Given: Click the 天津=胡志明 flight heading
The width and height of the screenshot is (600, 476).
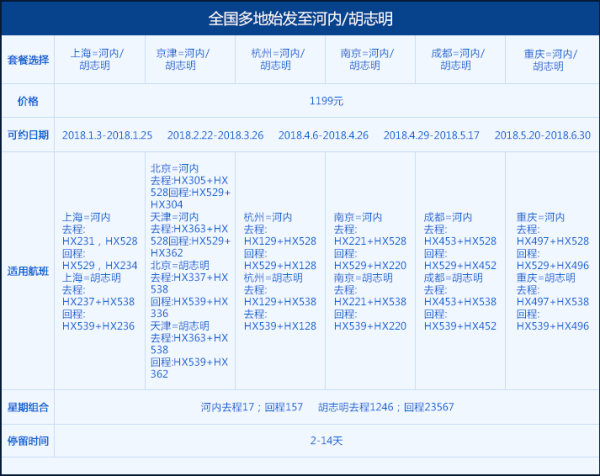Looking at the screenshot, I should click(180, 326).
